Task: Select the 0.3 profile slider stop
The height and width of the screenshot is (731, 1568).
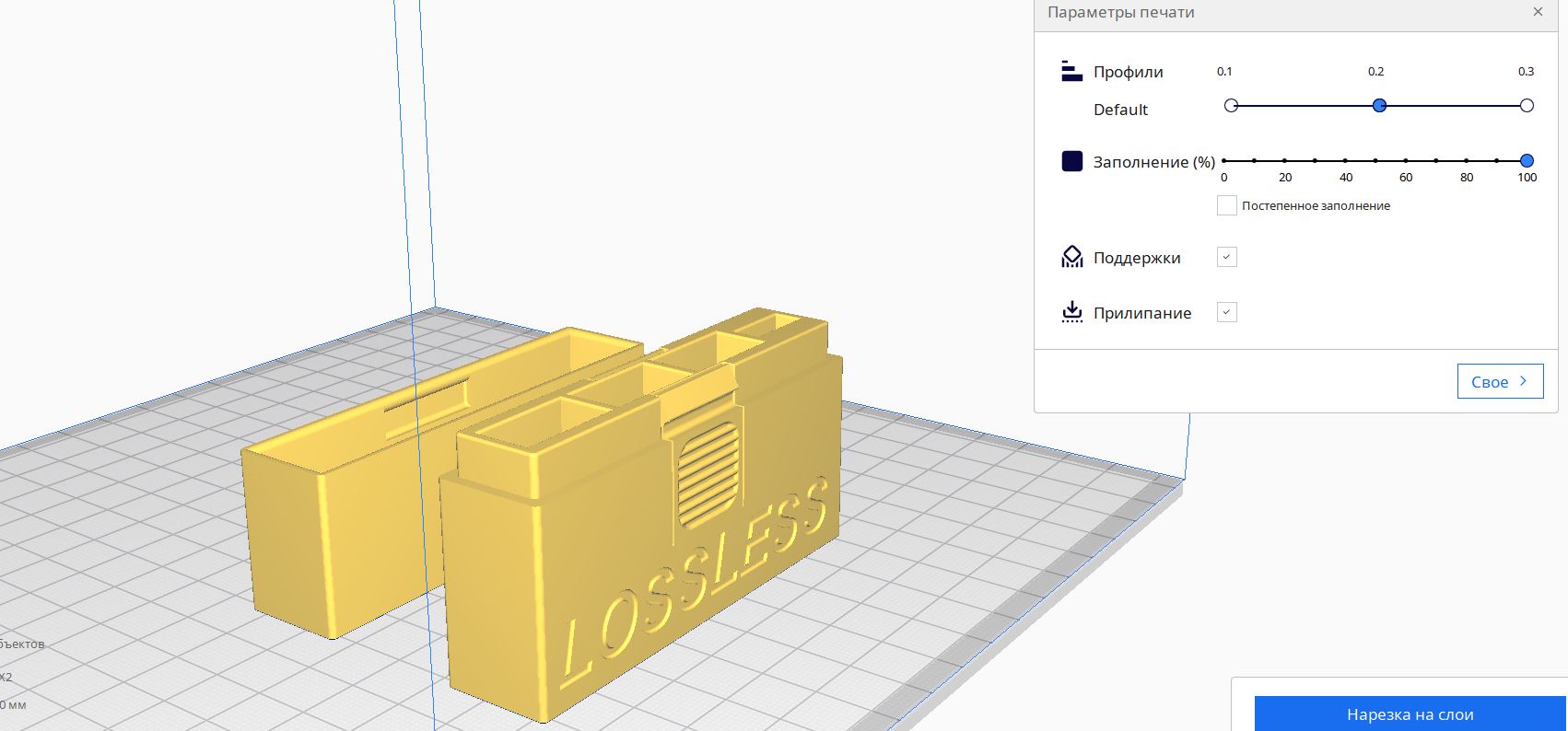Action: (x=1527, y=106)
